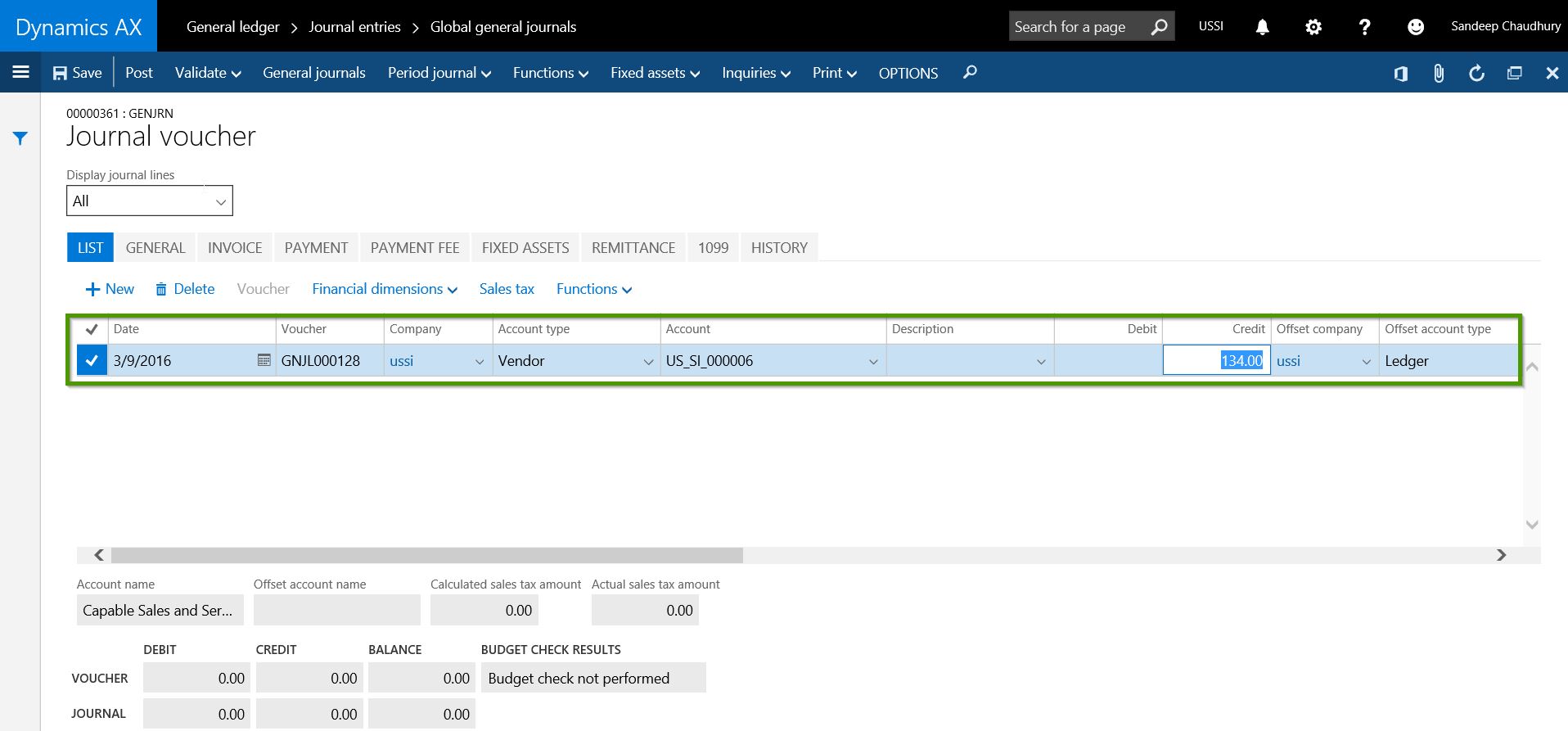Click the help question mark icon
The height and width of the screenshot is (731, 1568).
coord(1363,27)
